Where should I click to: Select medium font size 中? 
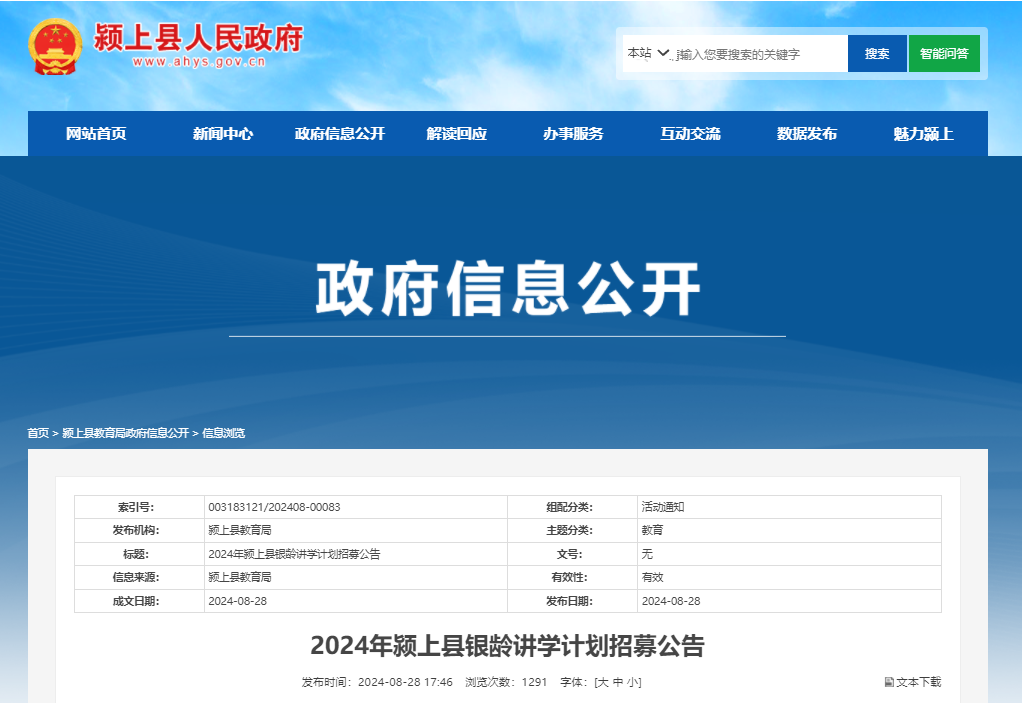618,682
